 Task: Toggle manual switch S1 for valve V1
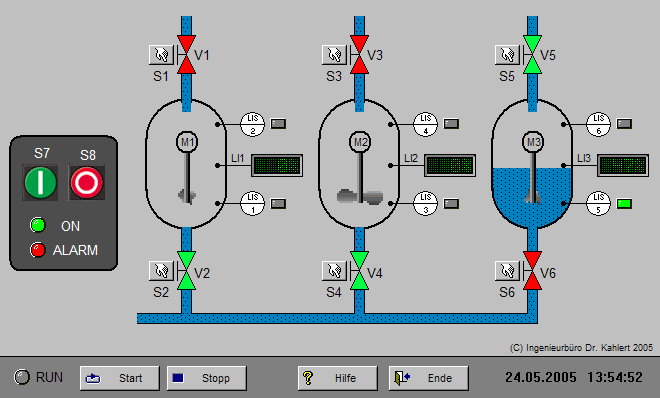pos(161,55)
